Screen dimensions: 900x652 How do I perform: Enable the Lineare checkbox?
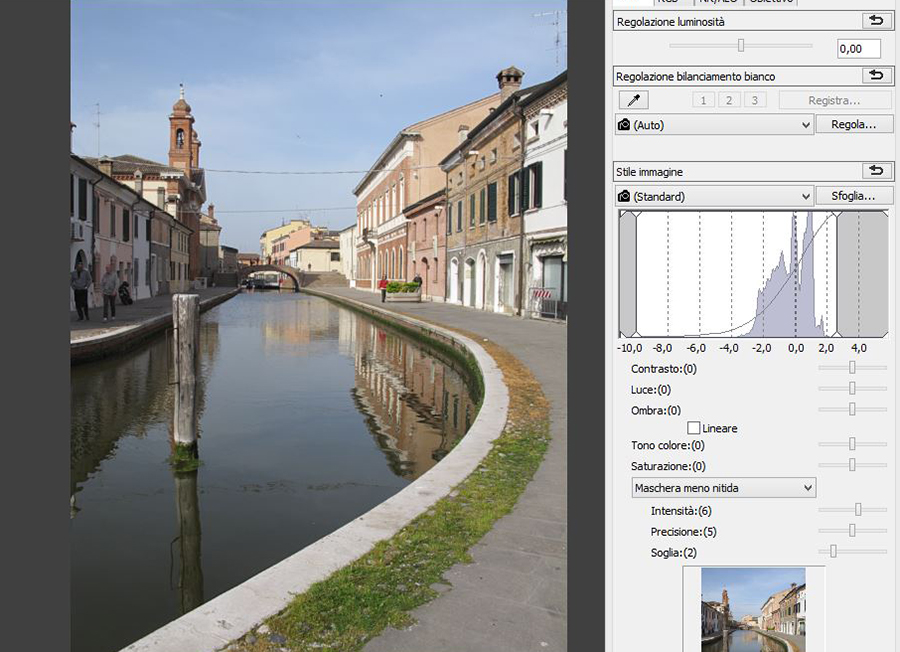coord(695,428)
